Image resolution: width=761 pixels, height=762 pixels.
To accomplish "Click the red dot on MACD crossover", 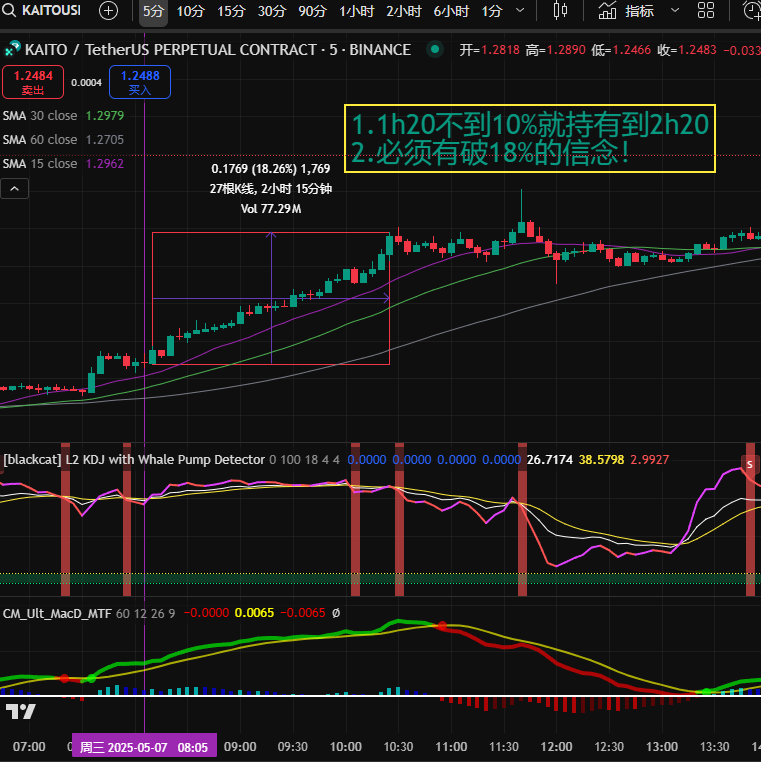I will [x=442, y=625].
